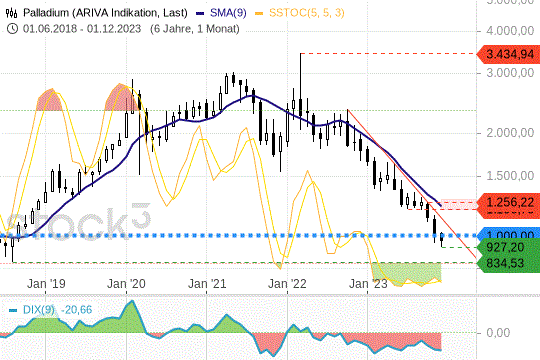The width and height of the screenshot is (540, 360).
Task: Click the clock icon beside date range
Action: [12, 29]
